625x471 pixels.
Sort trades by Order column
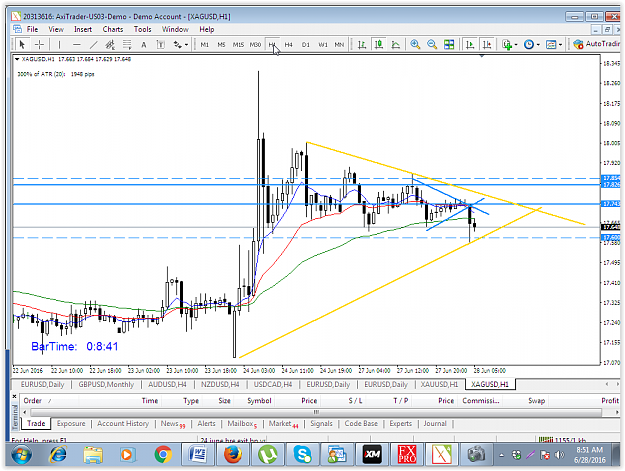(33, 400)
